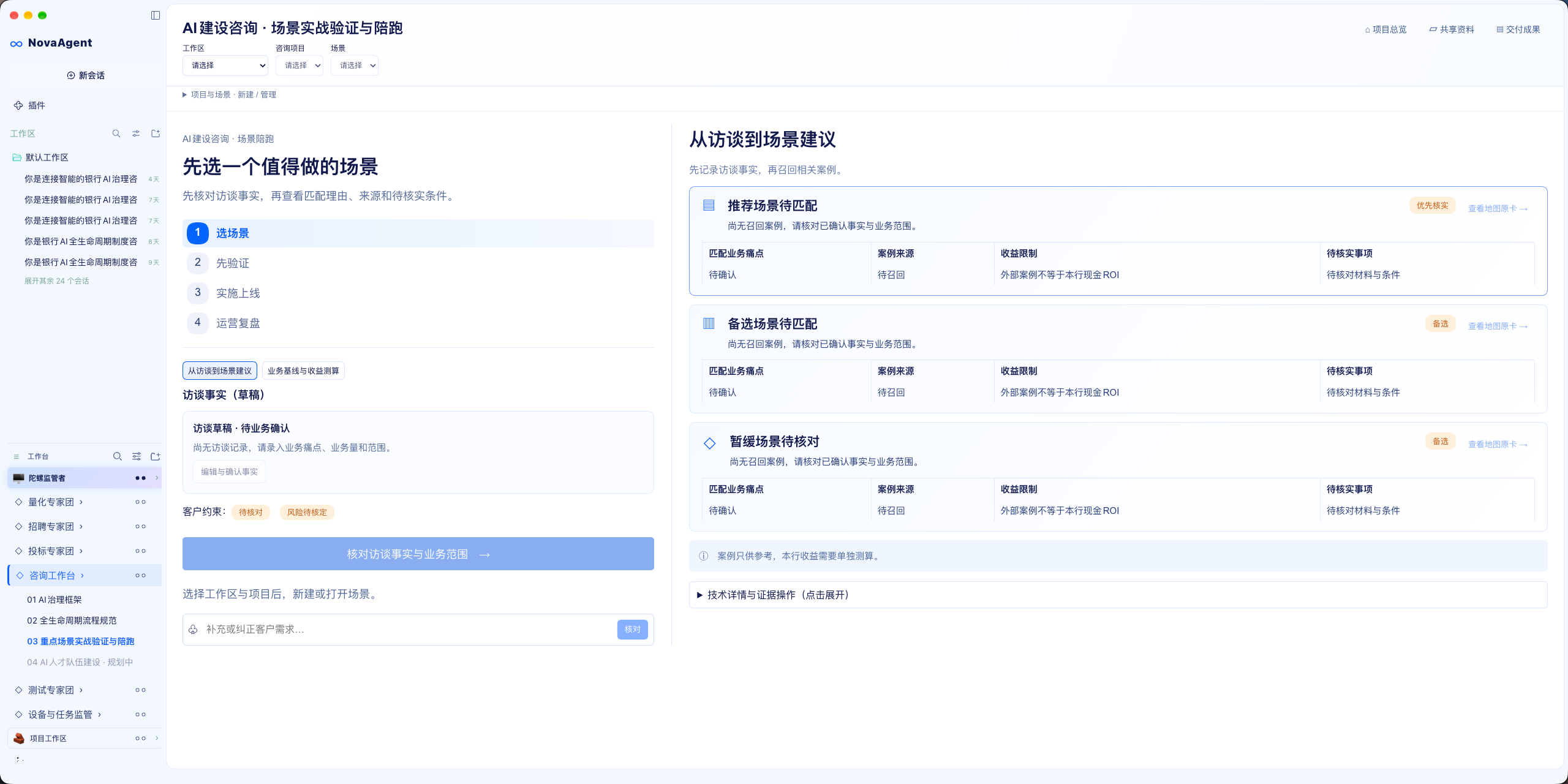Open filter settings in 工作区 header
Image resolution: width=1568 pixels, height=784 pixels.
point(136,134)
